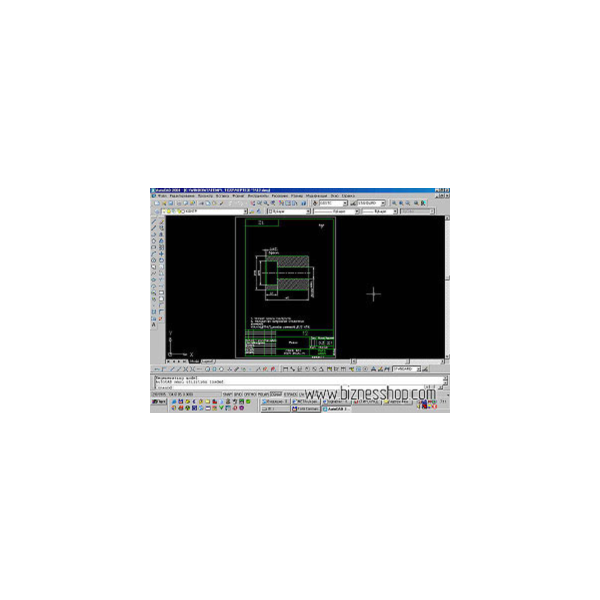This screenshot has height=600, width=600.
Task: Toggle POLAR tracking in status bar
Action: click(263, 394)
